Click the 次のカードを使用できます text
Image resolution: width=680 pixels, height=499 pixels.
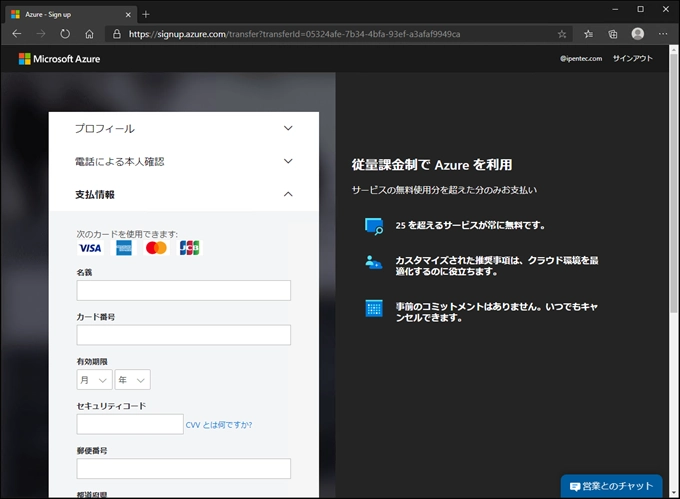pyautogui.click(x=127, y=234)
